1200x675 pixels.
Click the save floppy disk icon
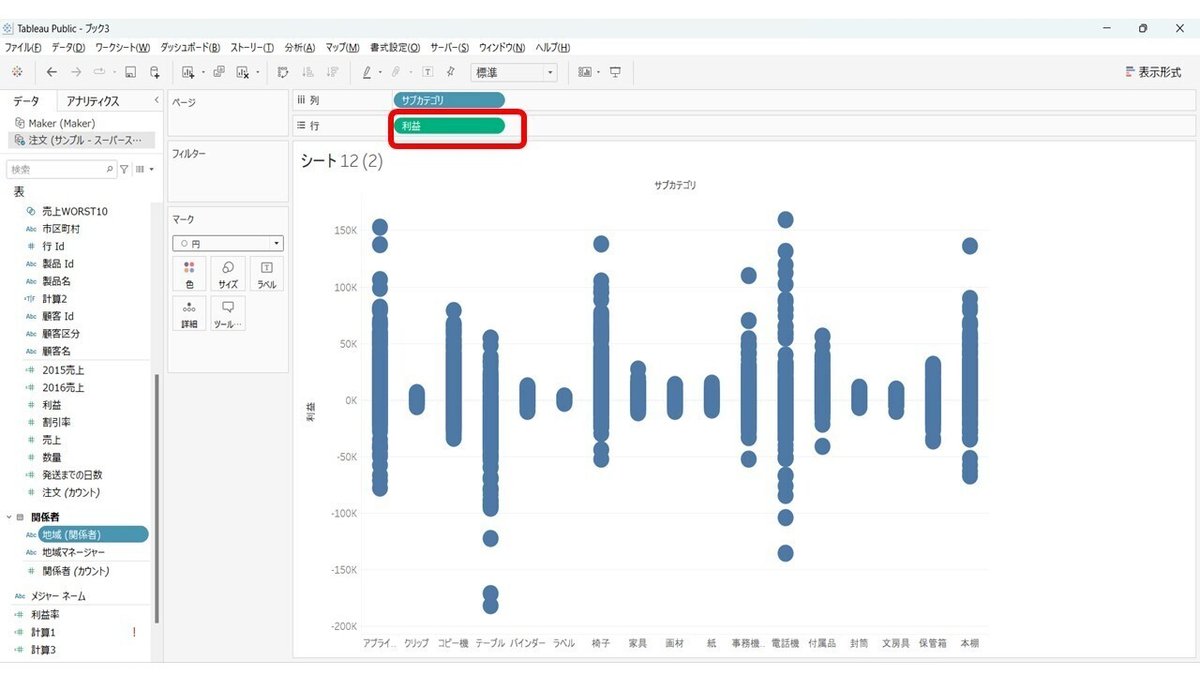130,72
